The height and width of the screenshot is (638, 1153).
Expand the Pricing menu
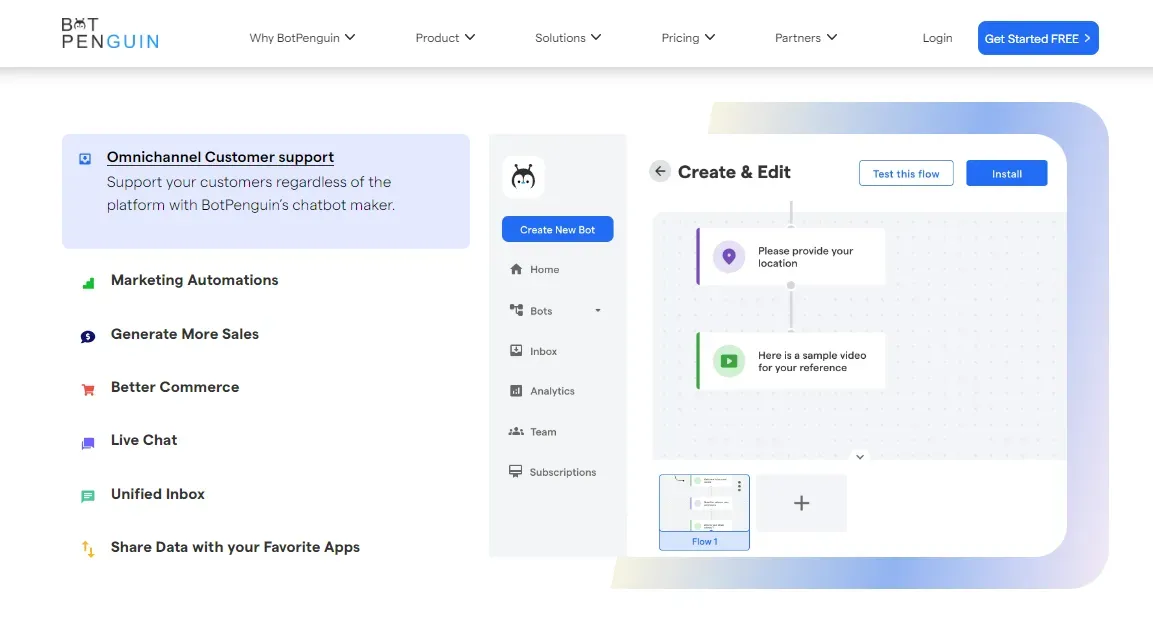(688, 37)
